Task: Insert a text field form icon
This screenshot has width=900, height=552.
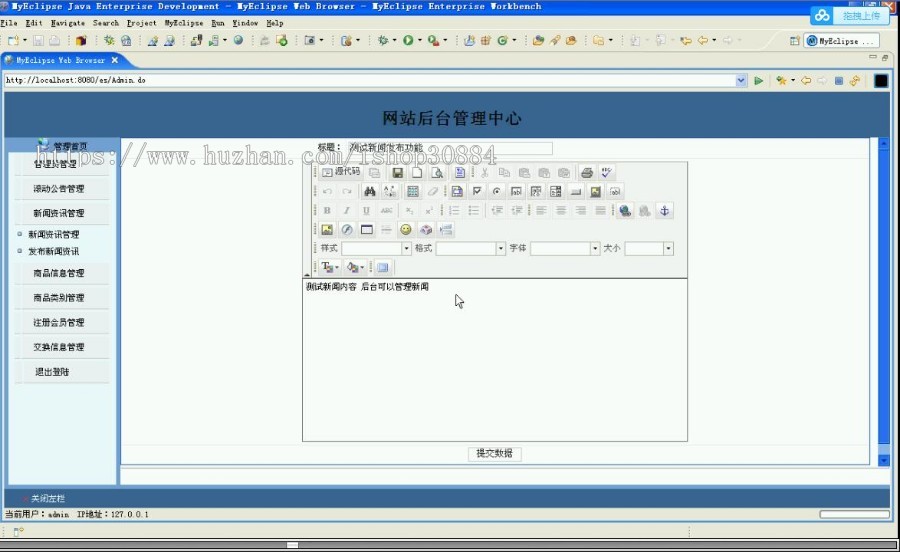Action: (516, 191)
